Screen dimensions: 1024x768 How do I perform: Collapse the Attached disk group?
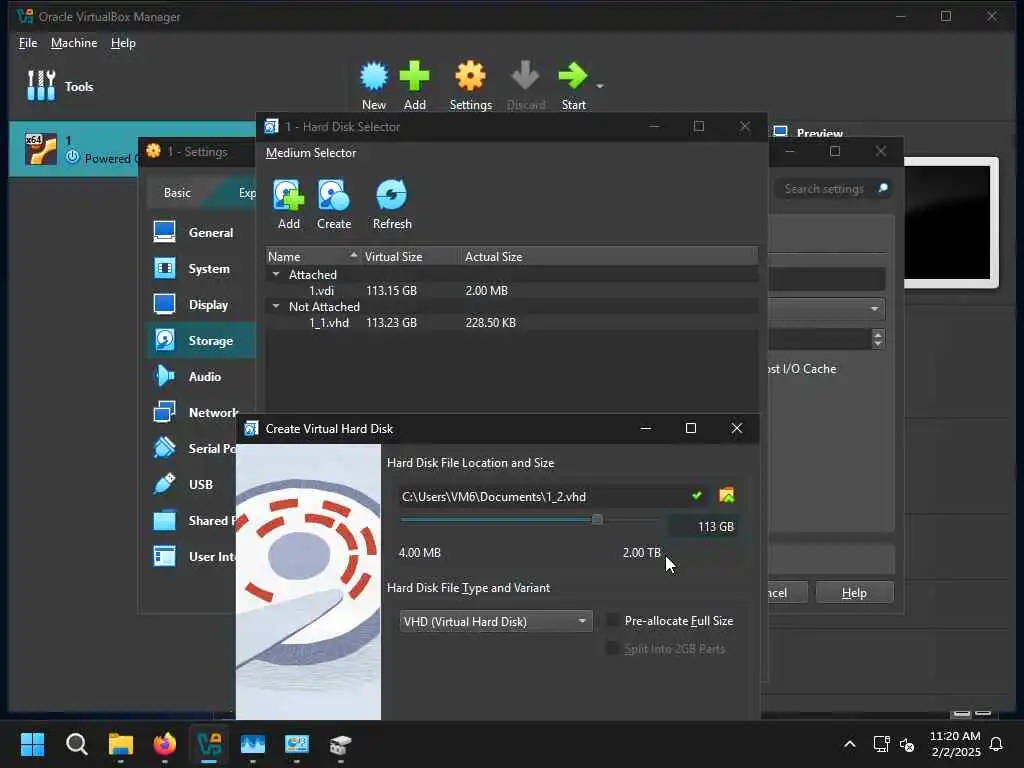point(276,274)
